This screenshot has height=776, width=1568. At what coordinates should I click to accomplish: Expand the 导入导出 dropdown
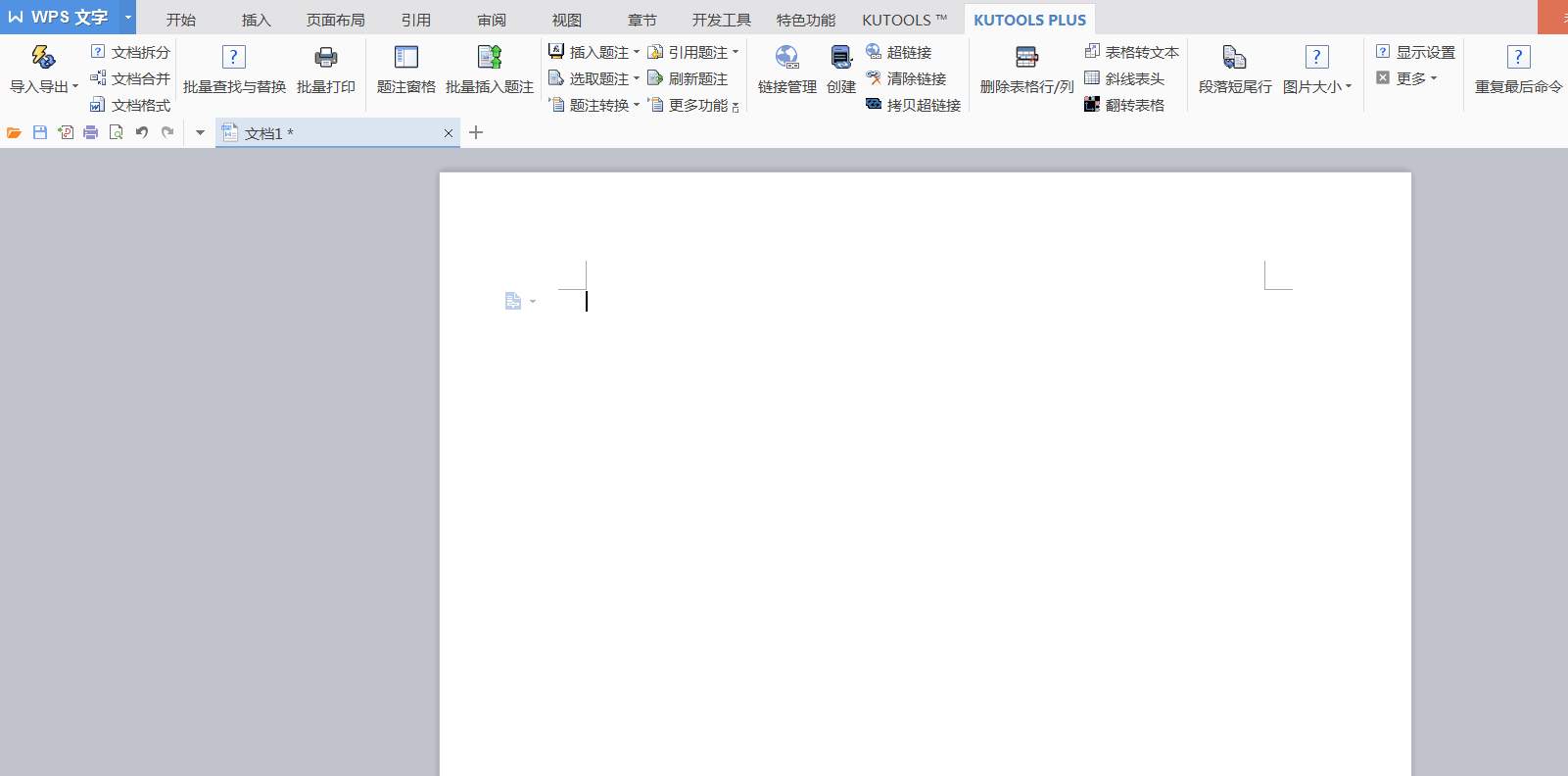pos(44,86)
